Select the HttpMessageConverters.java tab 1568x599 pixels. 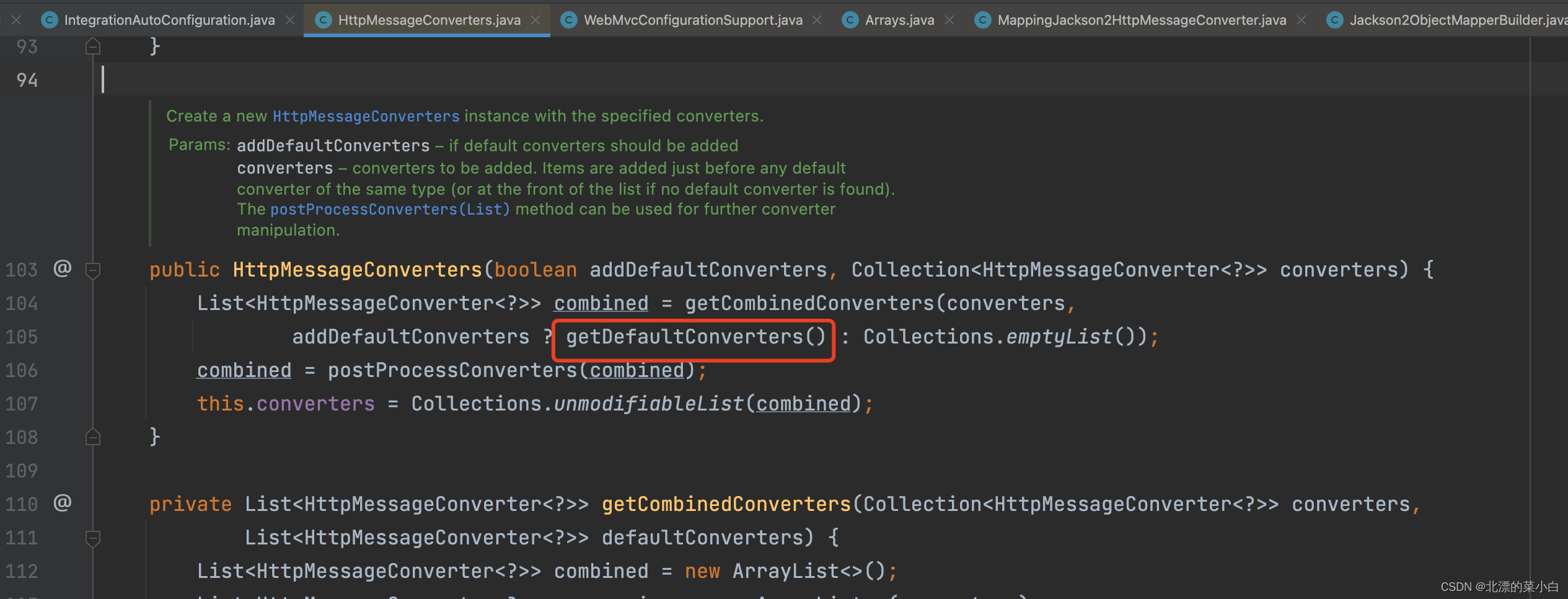[429, 20]
